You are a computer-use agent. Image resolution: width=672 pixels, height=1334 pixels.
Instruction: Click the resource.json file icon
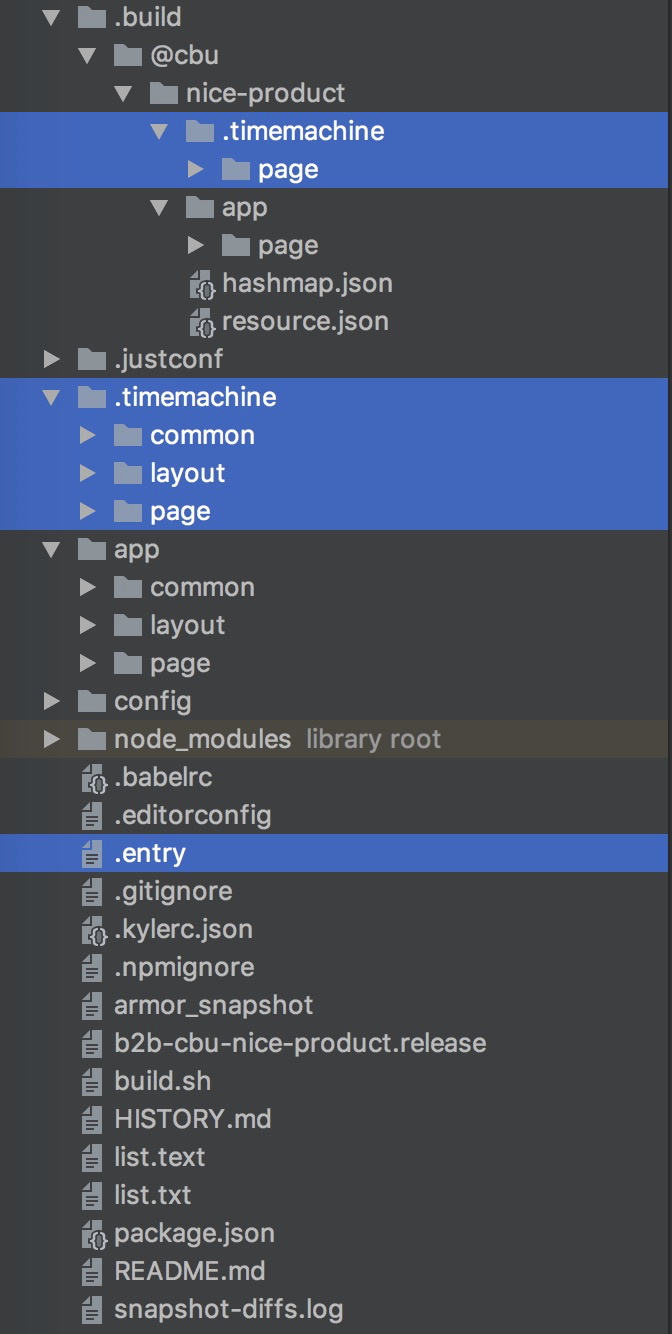[202, 322]
